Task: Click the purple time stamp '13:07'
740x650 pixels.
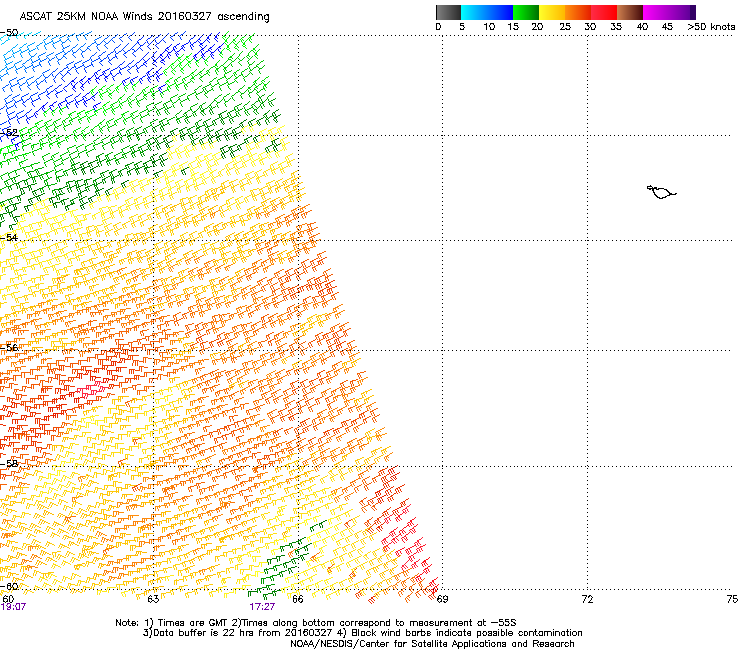Action: [13, 607]
